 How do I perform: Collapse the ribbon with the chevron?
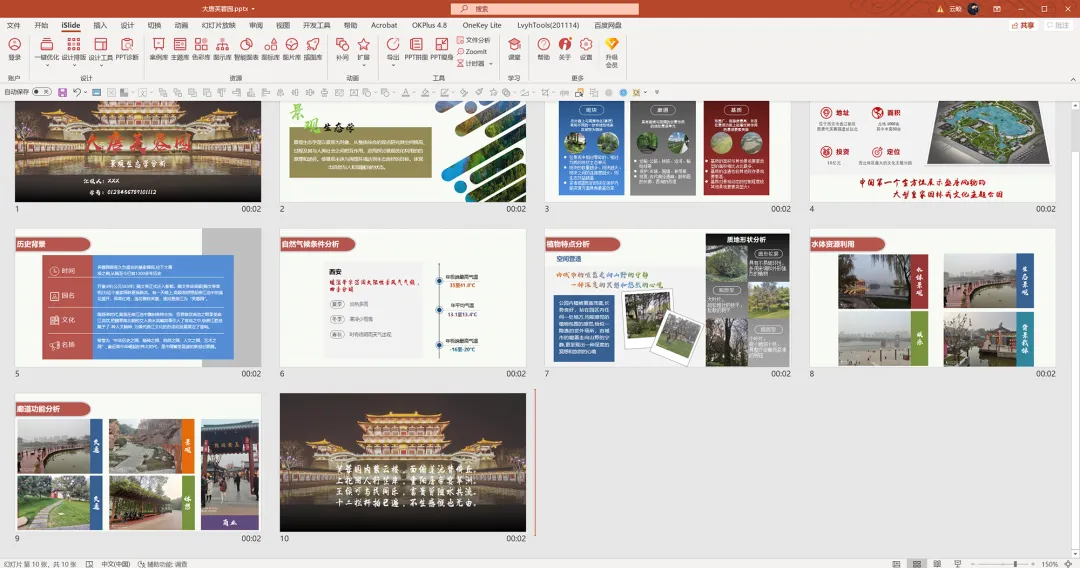pos(1072,78)
